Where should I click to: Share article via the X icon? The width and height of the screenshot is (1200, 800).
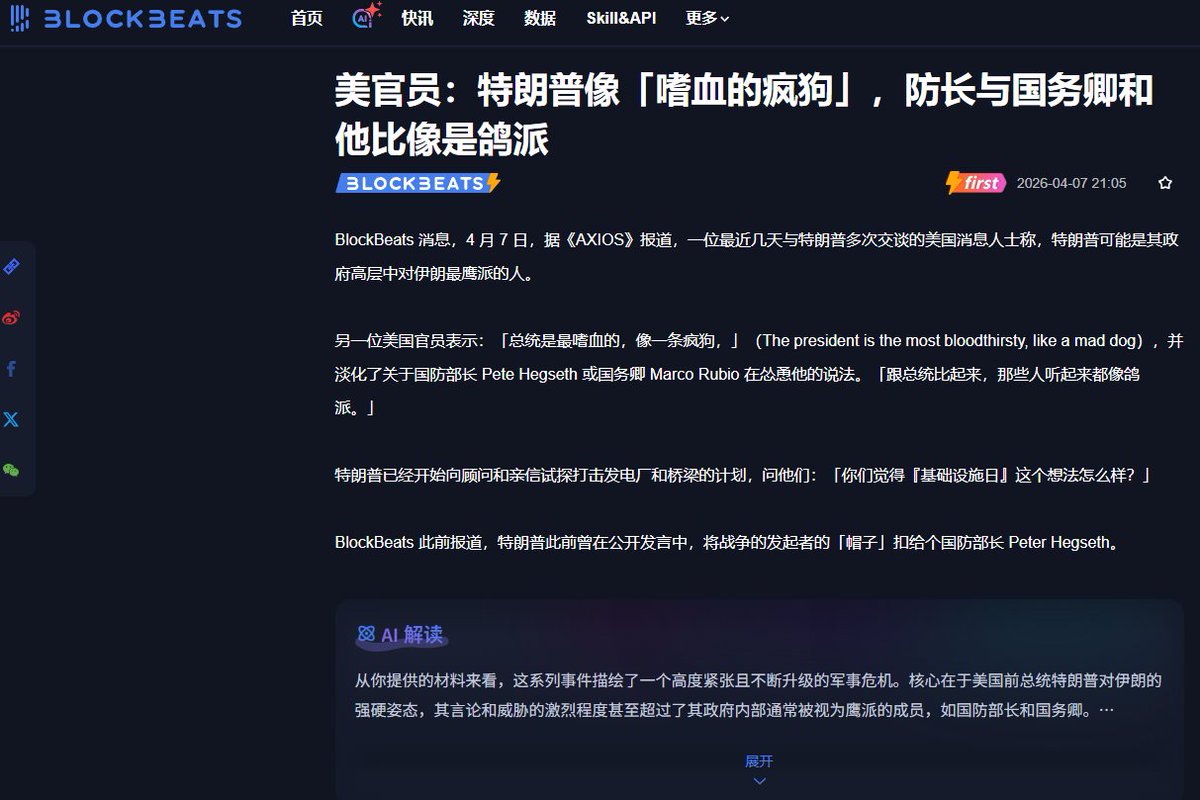point(11,419)
